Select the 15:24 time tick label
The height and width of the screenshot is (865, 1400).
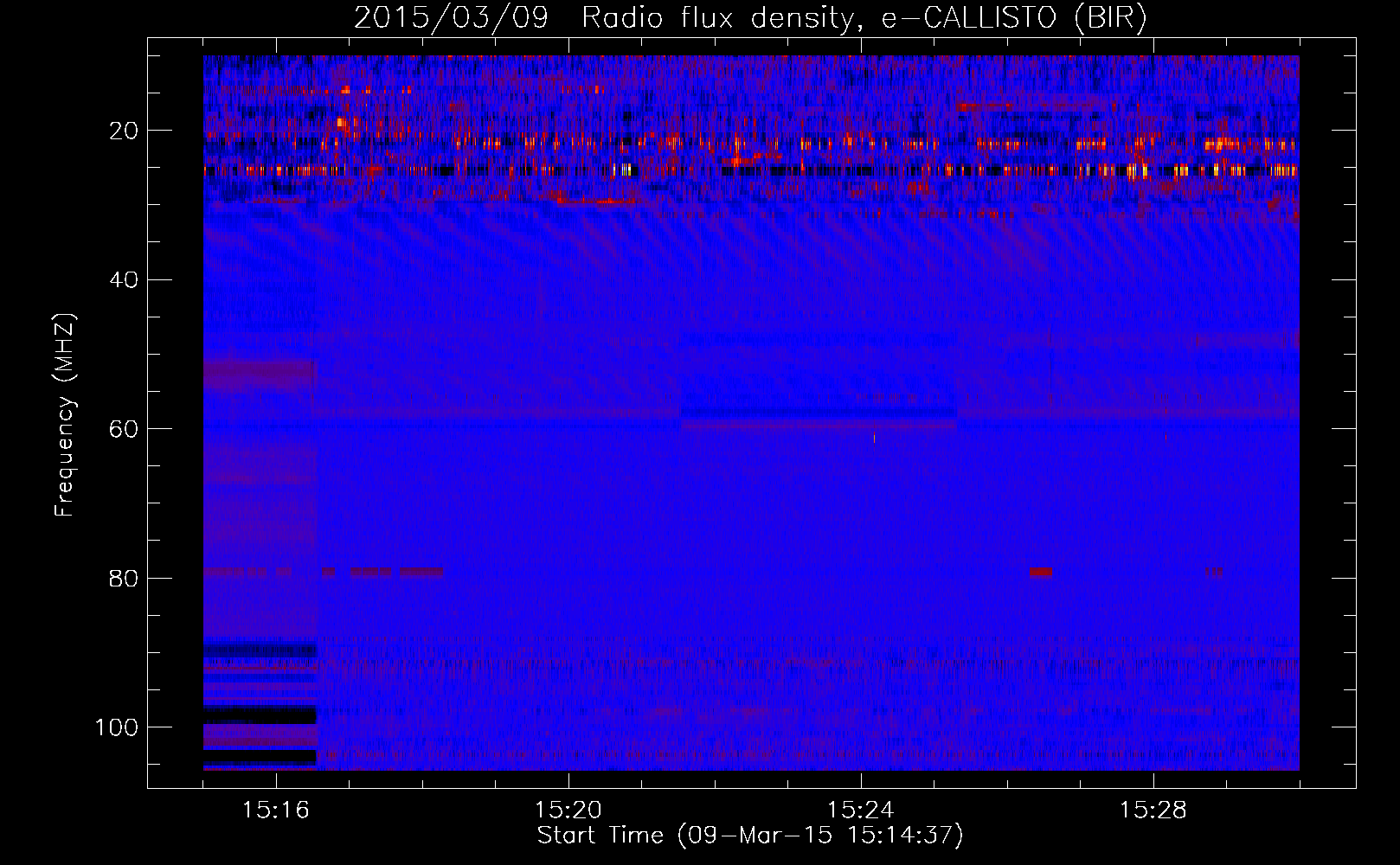pyautogui.click(x=861, y=811)
